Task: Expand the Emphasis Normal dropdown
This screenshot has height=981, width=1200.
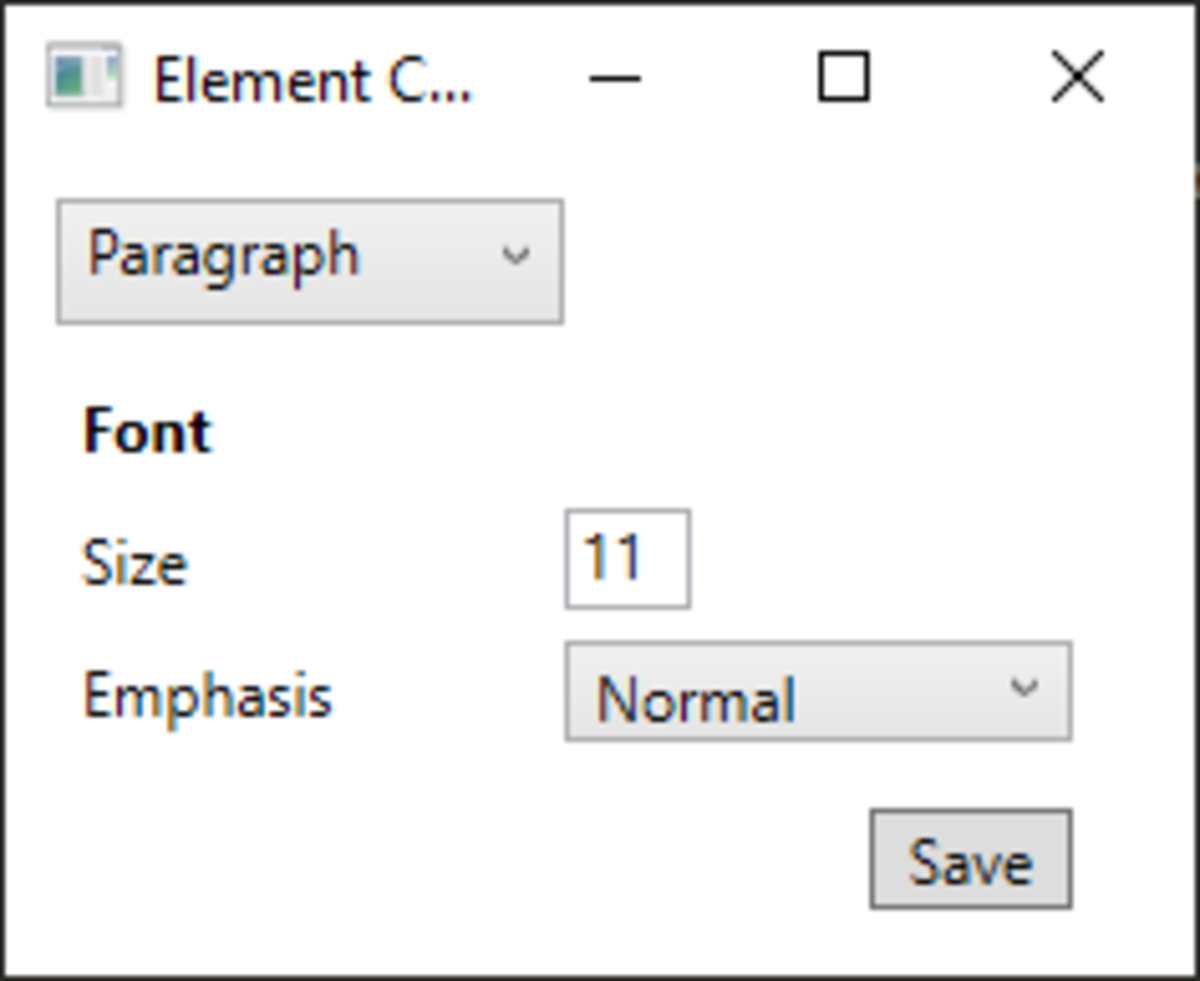Action: click(817, 692)
